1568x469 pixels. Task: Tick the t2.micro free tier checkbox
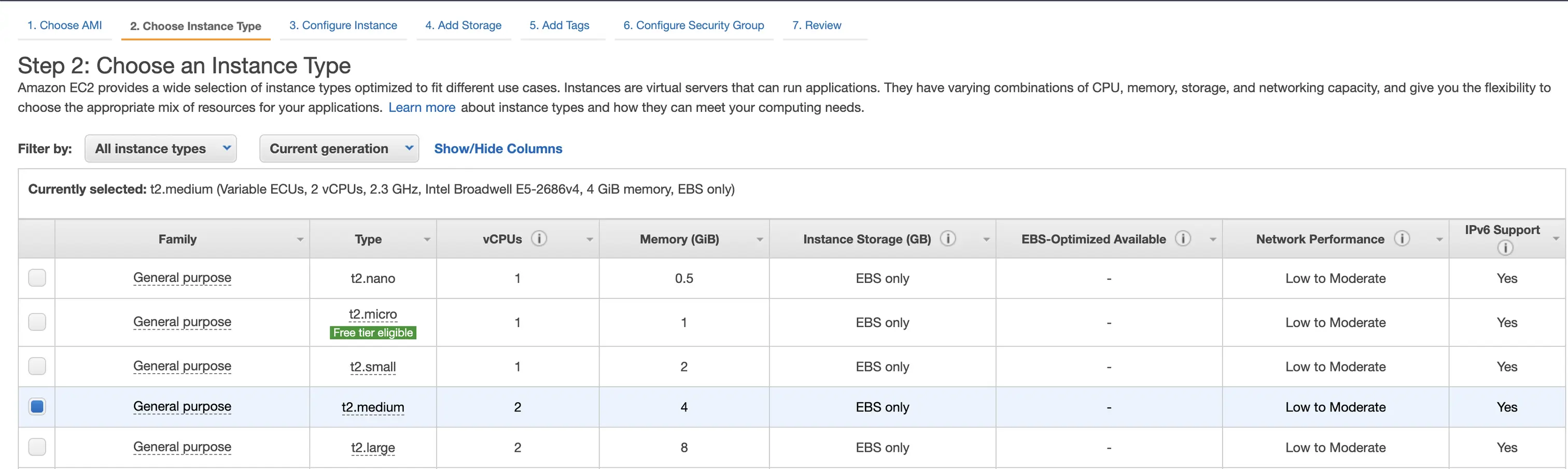coord(37,322)
